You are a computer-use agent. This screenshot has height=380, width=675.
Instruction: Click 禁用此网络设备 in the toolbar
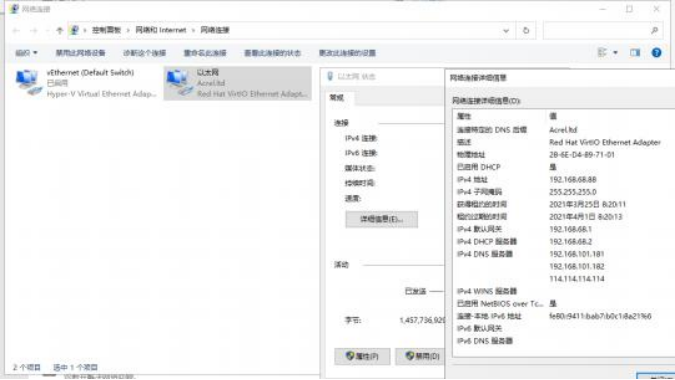tap(81, 53)
